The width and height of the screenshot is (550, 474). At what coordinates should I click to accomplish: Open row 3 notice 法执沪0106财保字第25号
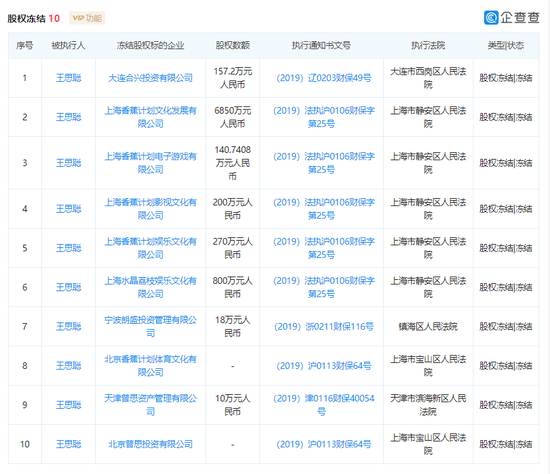[x=323, y=163]
